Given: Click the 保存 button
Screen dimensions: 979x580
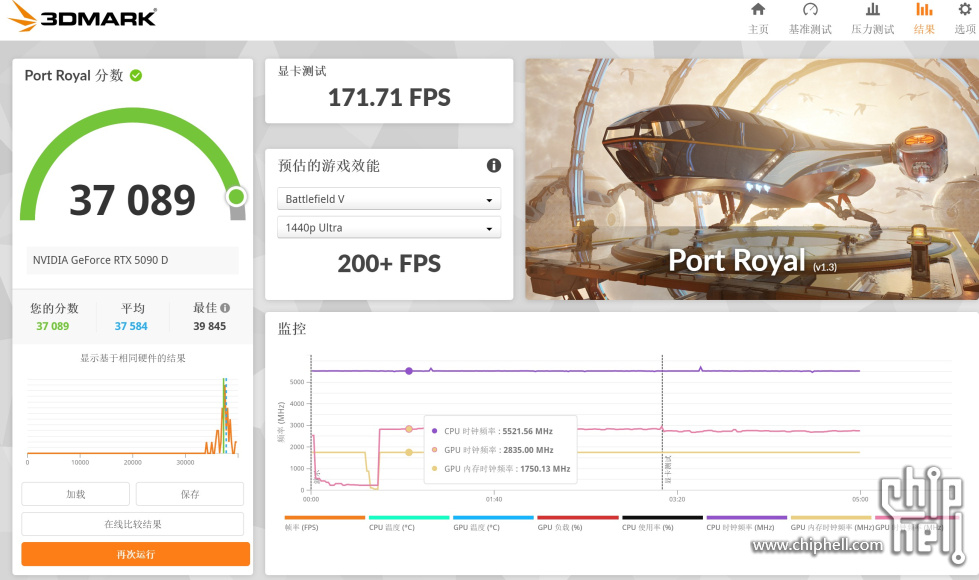Looking at the screenshot, I should (190, 494).
